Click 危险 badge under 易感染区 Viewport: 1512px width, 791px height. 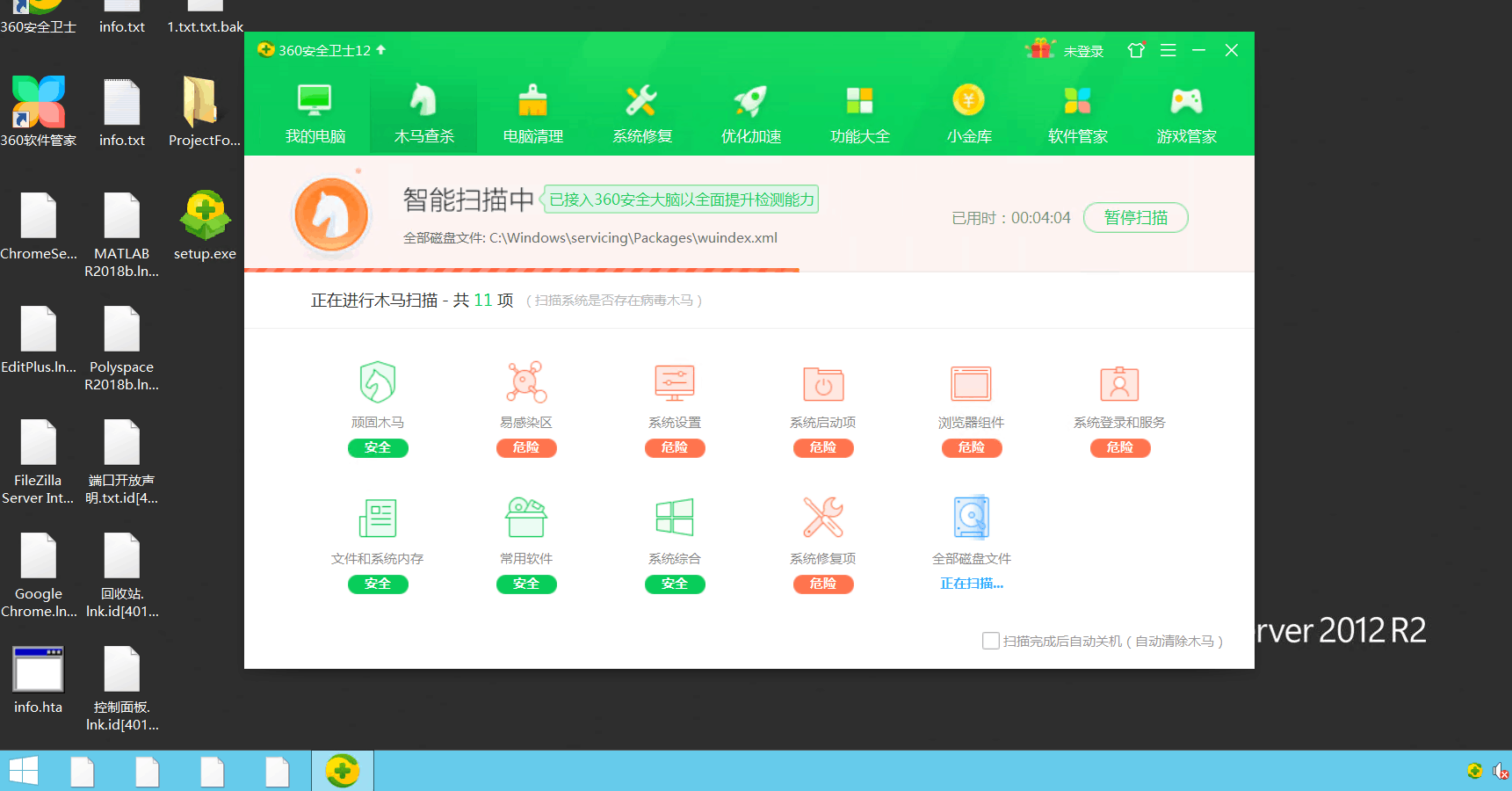[x=526, y=448]
